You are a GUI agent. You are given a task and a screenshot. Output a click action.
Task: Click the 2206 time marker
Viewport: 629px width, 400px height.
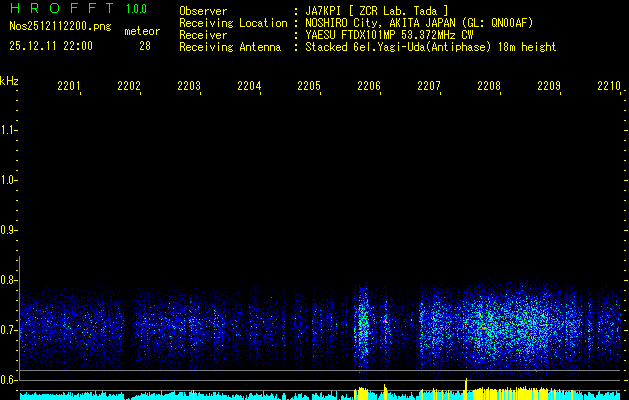click(369, 87)
